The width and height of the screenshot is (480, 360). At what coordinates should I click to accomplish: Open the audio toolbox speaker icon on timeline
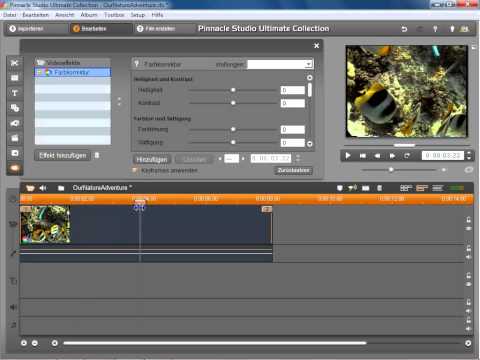click(x=43, y=188)
